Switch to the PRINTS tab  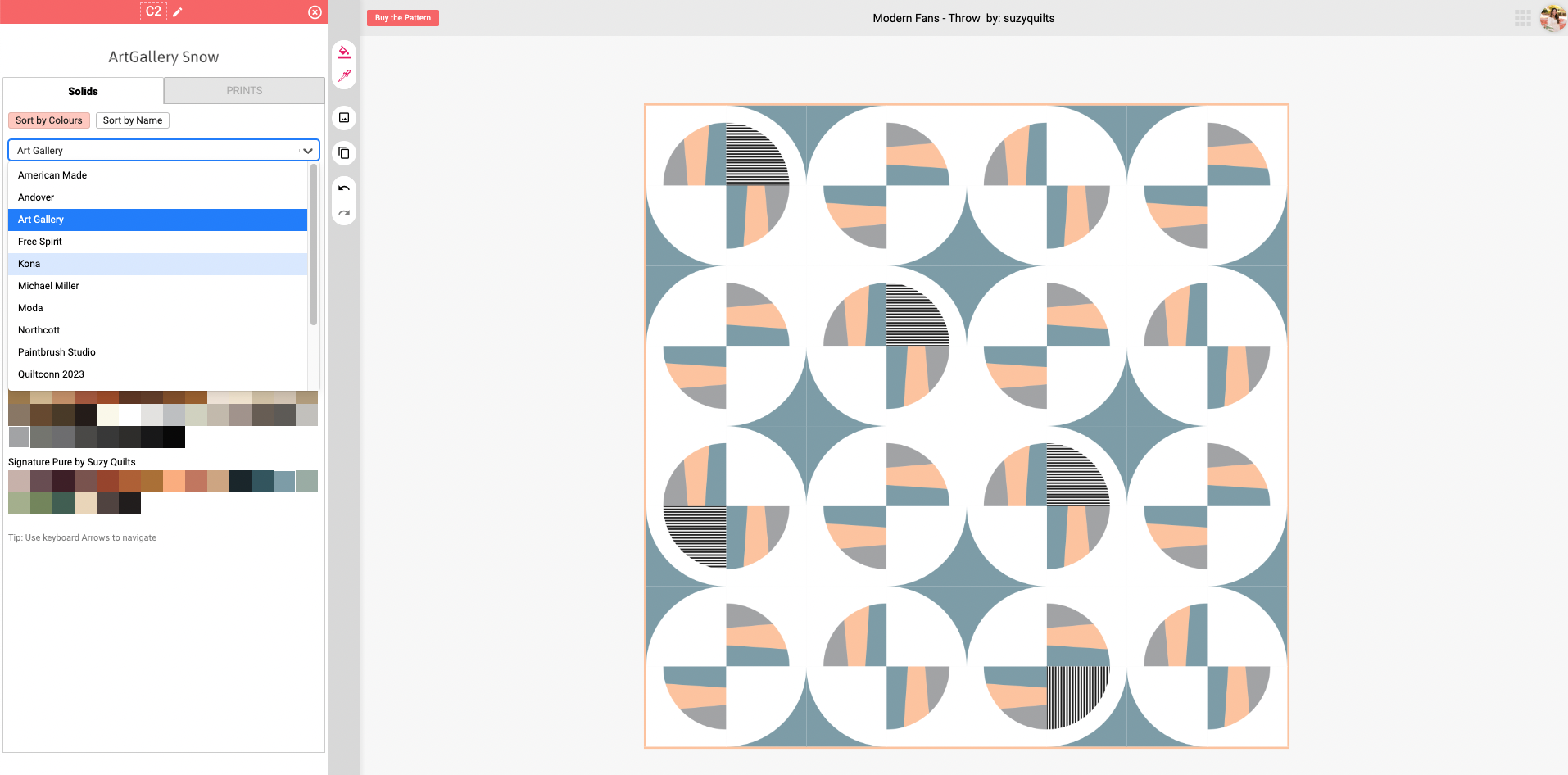coord(244,90)
